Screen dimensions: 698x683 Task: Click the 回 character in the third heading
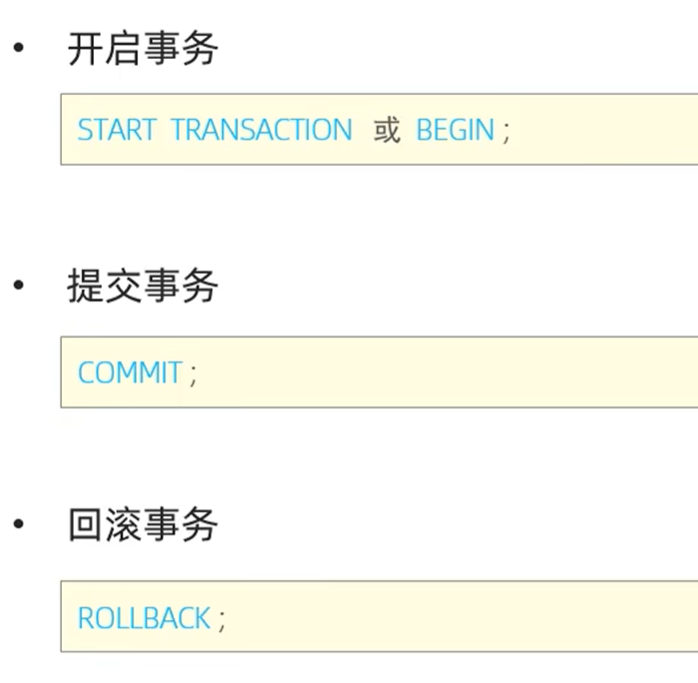tap(86, 524)
